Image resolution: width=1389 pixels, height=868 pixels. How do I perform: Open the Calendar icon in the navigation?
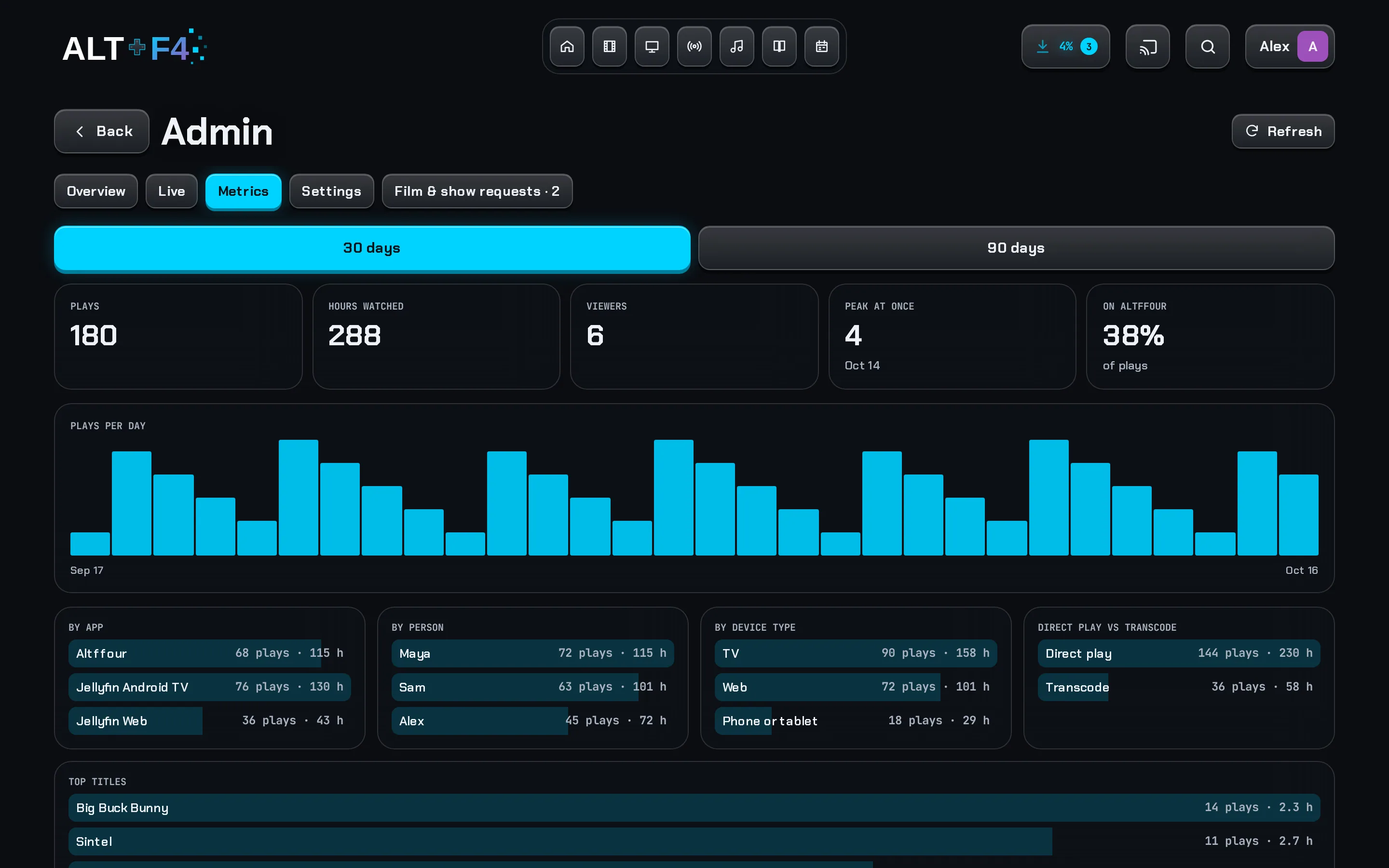822,46
